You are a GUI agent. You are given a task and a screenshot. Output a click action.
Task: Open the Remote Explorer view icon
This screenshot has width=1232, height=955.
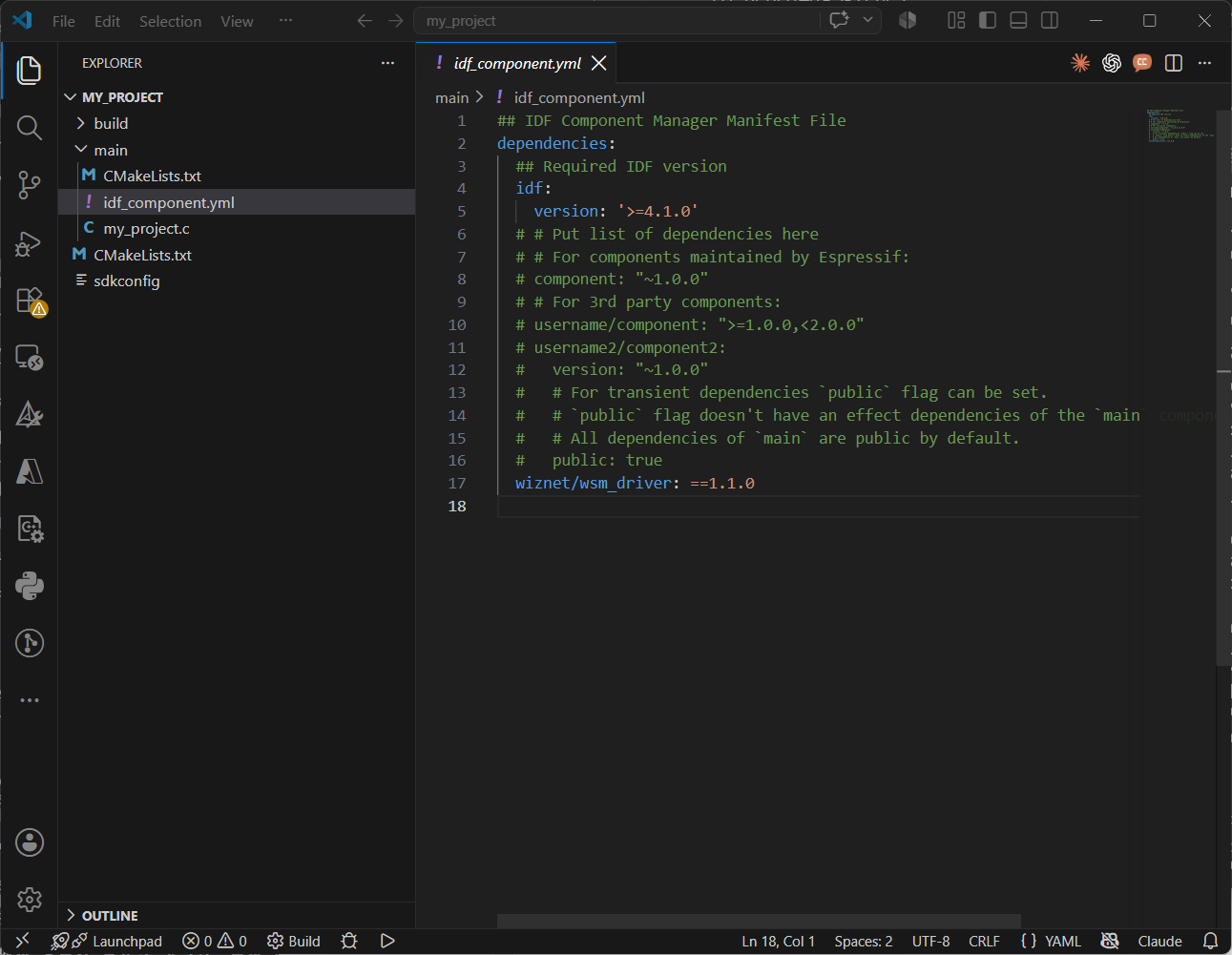pyautogui.click(x=30, y=358)
